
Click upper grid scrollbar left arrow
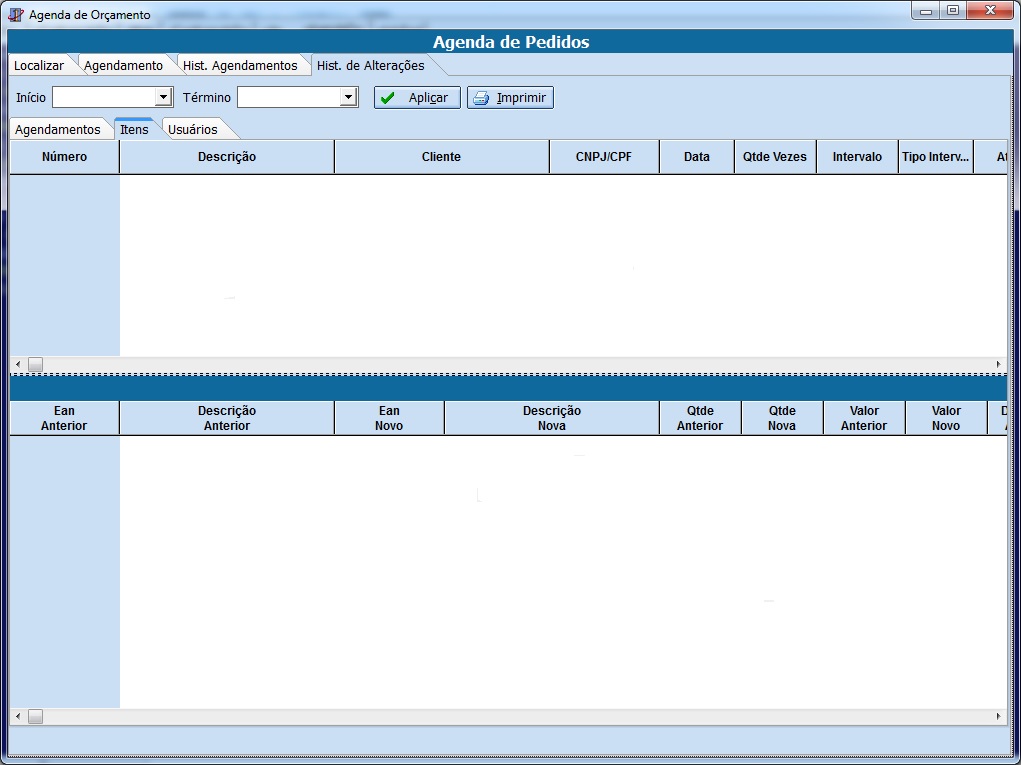point(18,365)
